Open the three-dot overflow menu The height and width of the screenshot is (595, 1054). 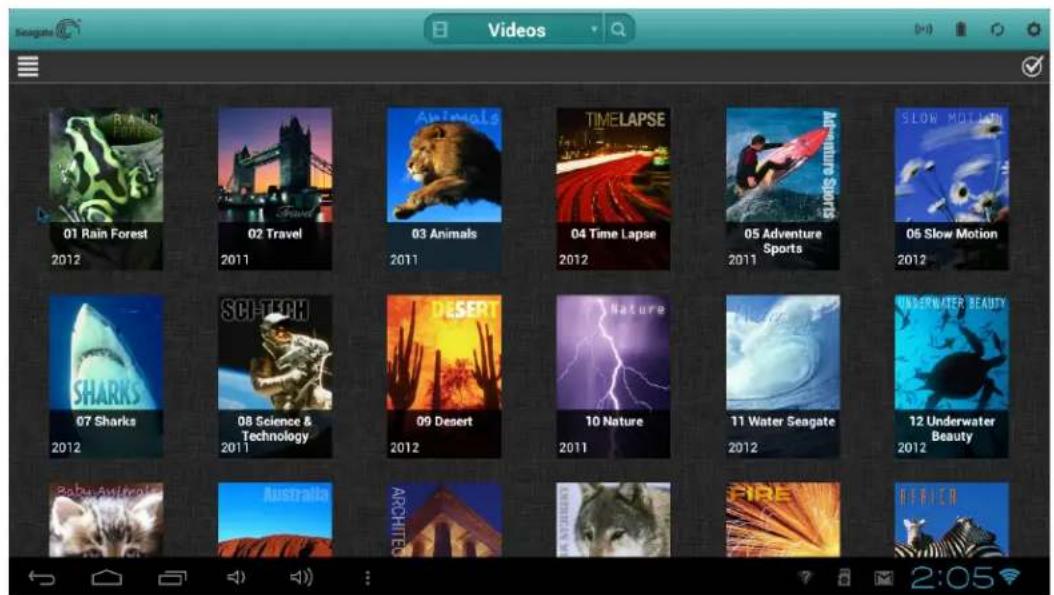[367, 578]
